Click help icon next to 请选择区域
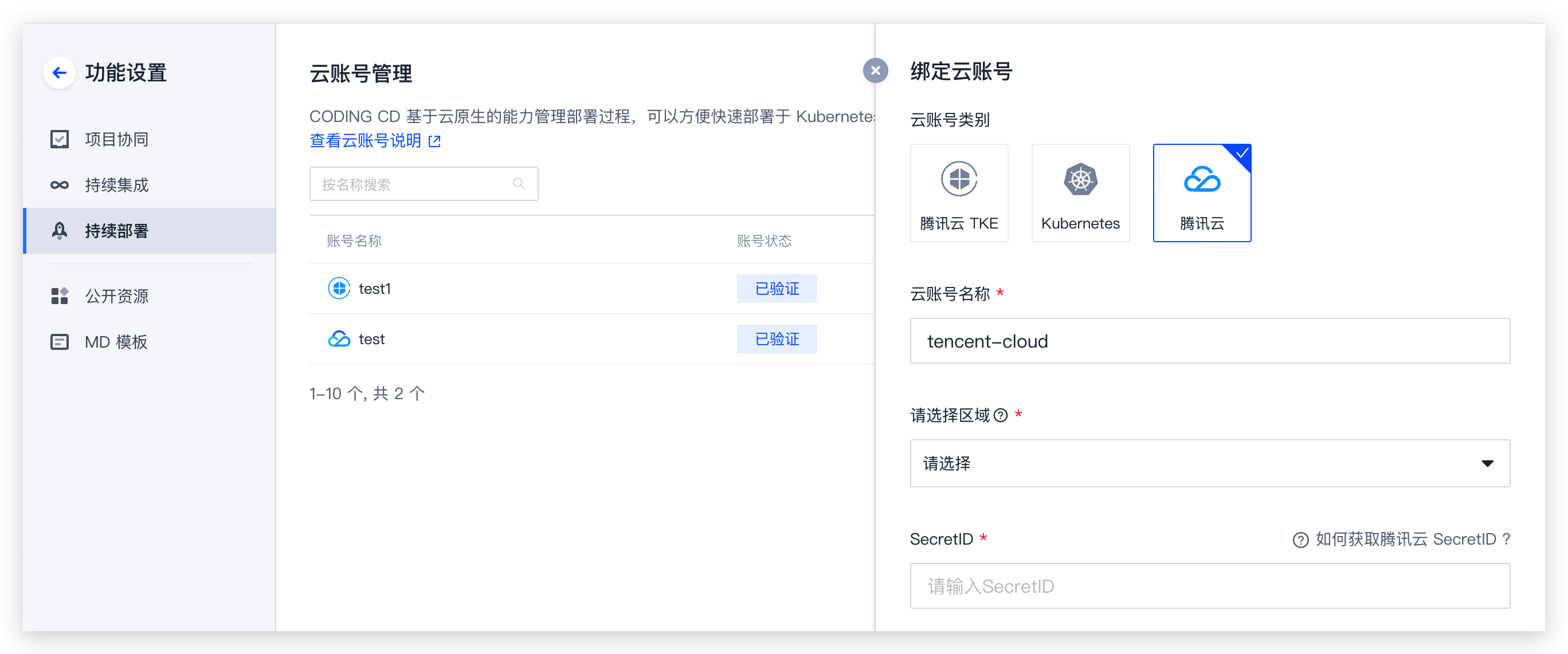Viewport: 1568px width, 654px height. [1001, 416]
